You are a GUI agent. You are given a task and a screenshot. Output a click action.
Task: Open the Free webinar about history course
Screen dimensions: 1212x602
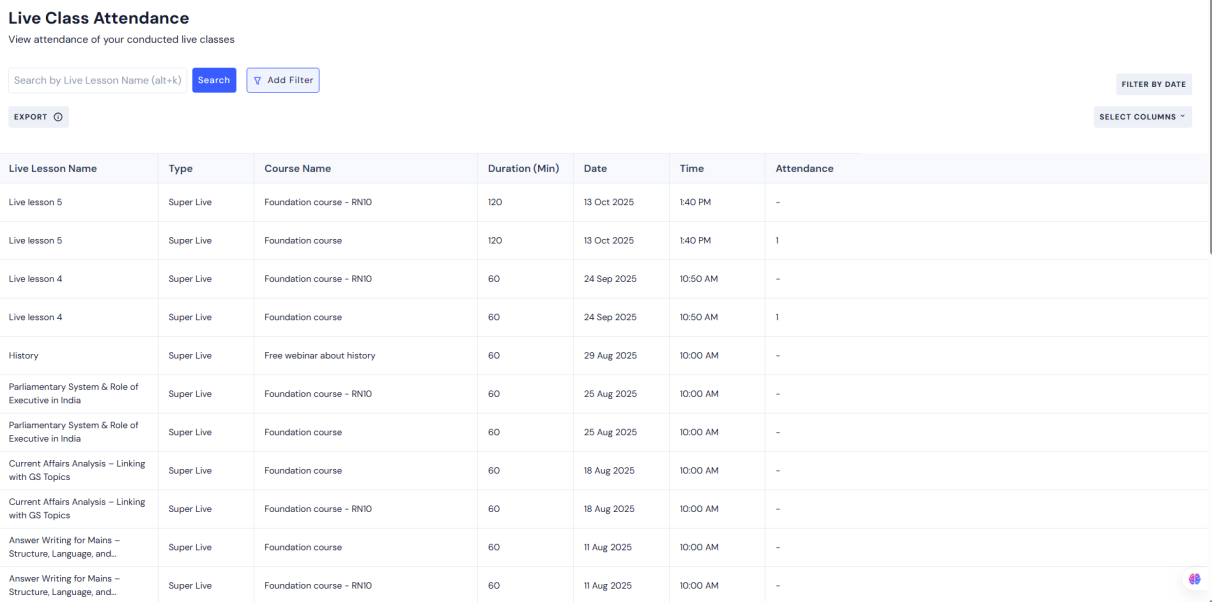click(x=319, y=356)
